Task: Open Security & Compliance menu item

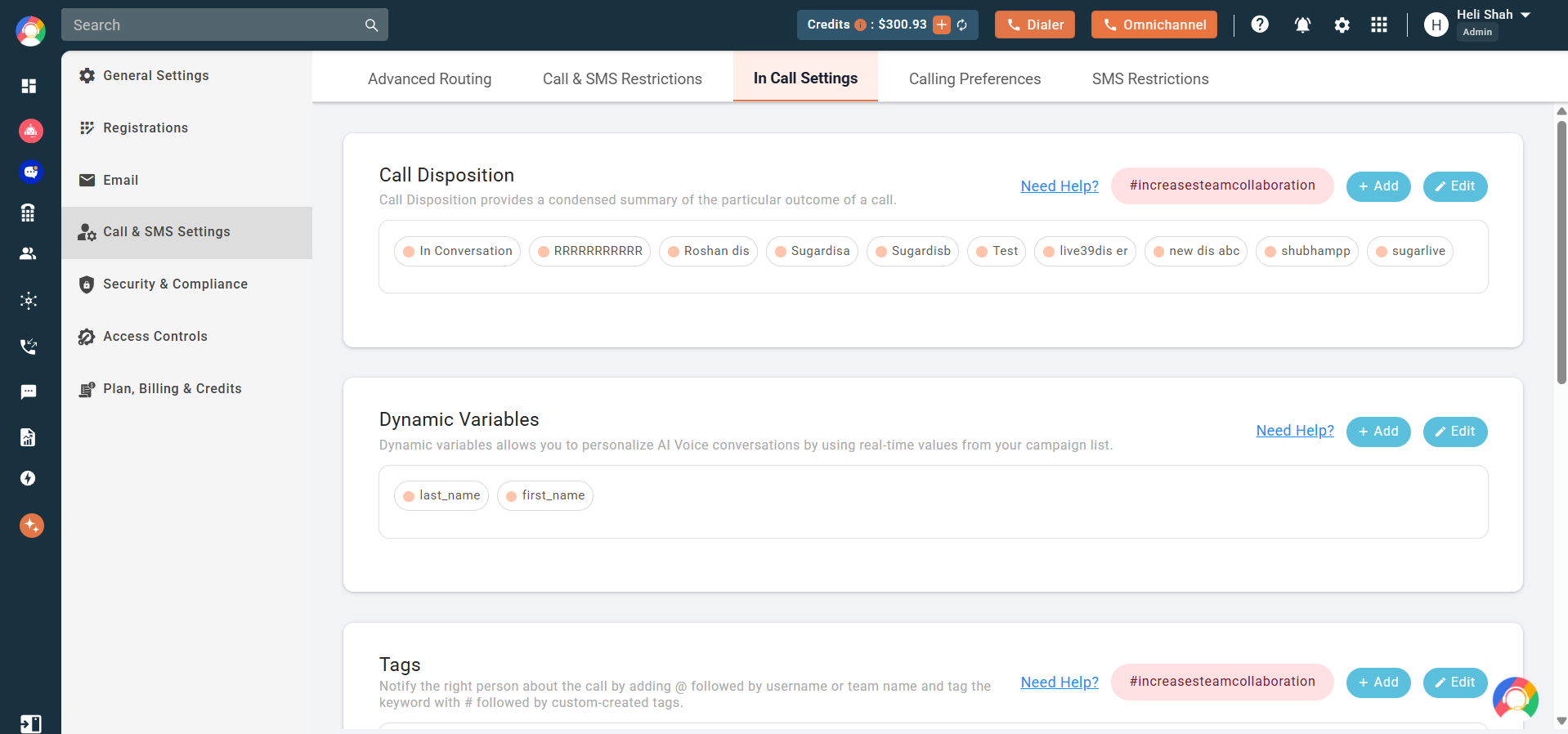Action: 186,284
